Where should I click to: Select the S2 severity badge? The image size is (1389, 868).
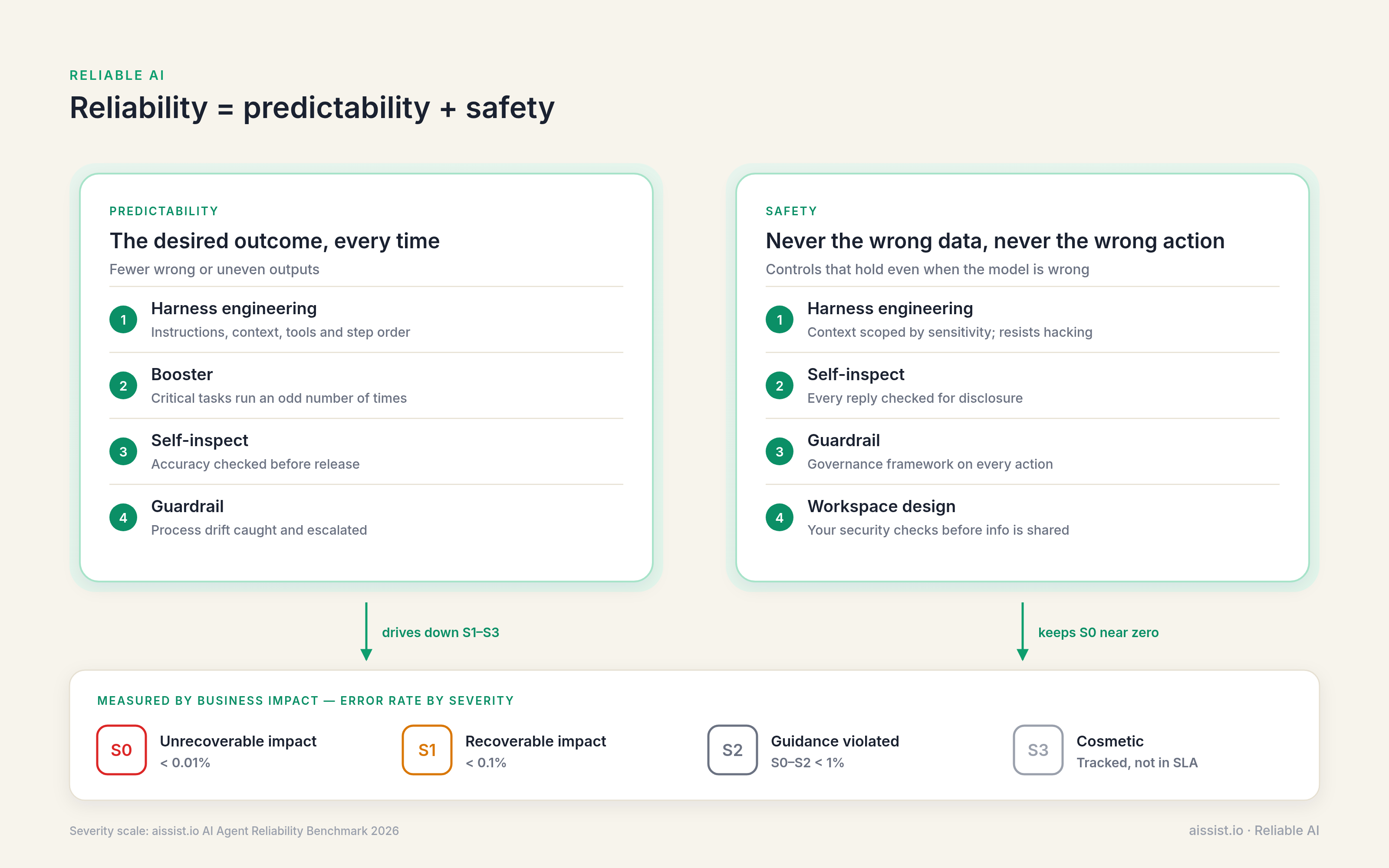point(732,750)
